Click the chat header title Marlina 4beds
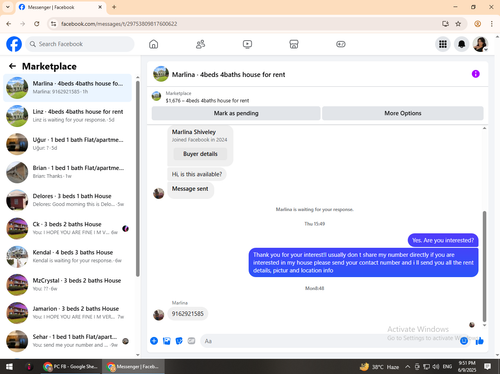This screenshot has height=374, width=500. click(228, 75)
